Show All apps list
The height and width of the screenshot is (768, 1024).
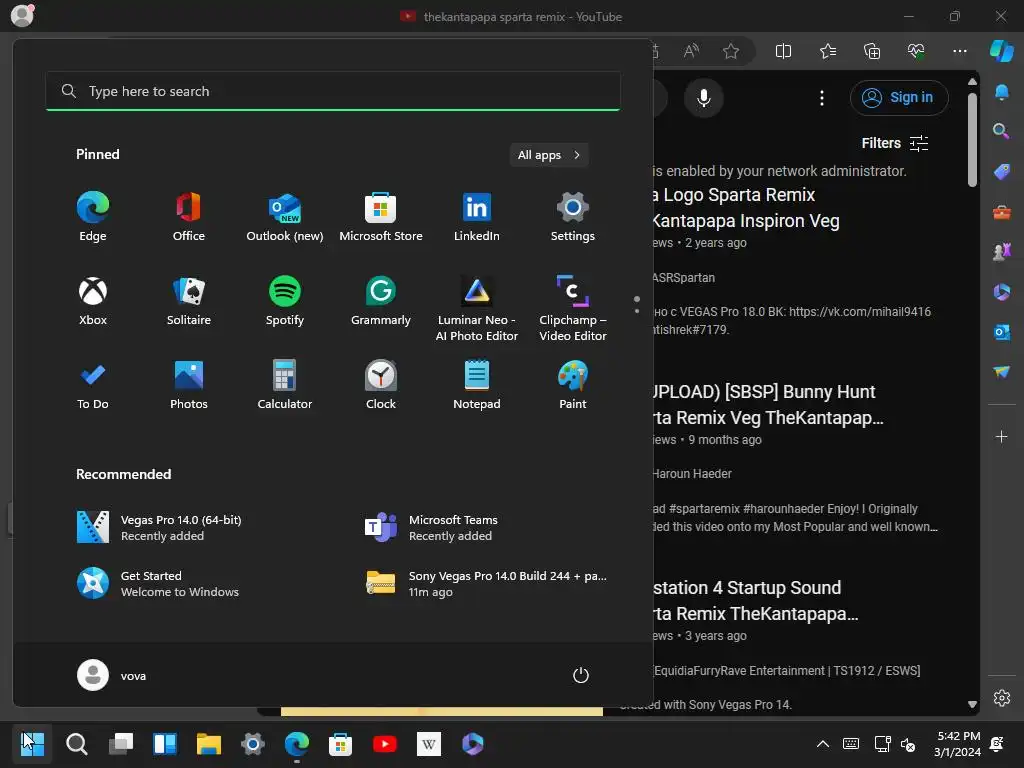point(549,155)
